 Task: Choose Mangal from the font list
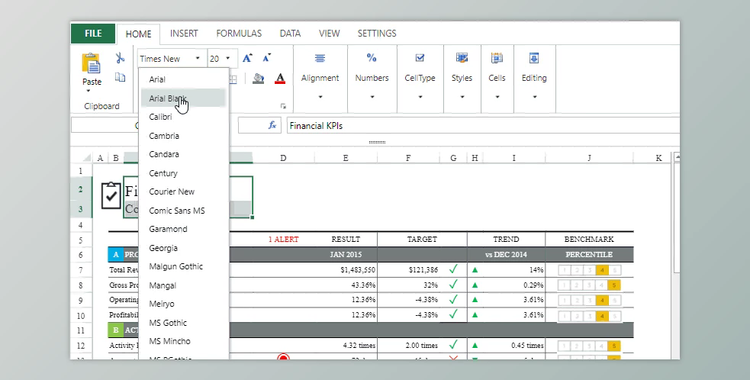[x=183, y=285]
